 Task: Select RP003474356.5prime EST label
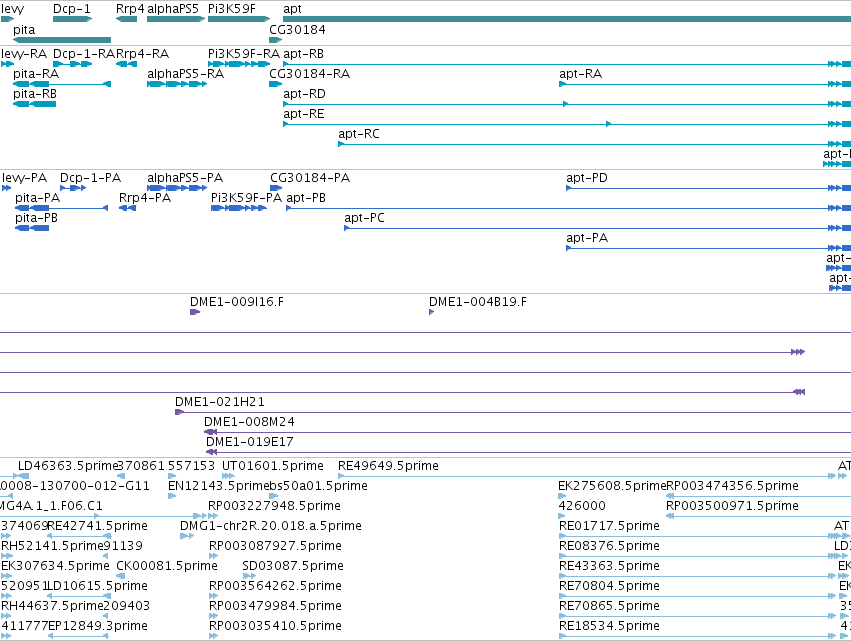coord(732,486)
